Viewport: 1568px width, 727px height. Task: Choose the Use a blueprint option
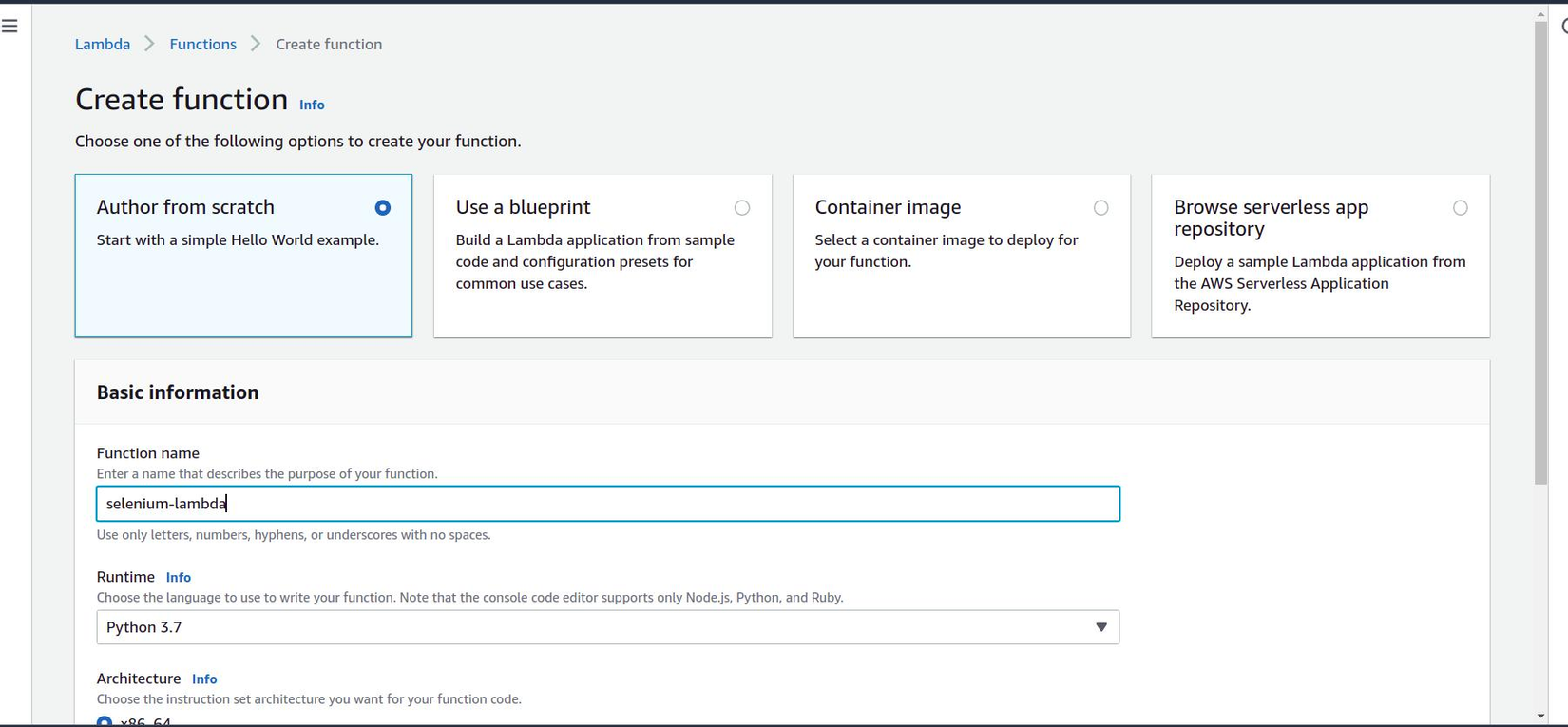pyautogui.click(x=741, y=208)
